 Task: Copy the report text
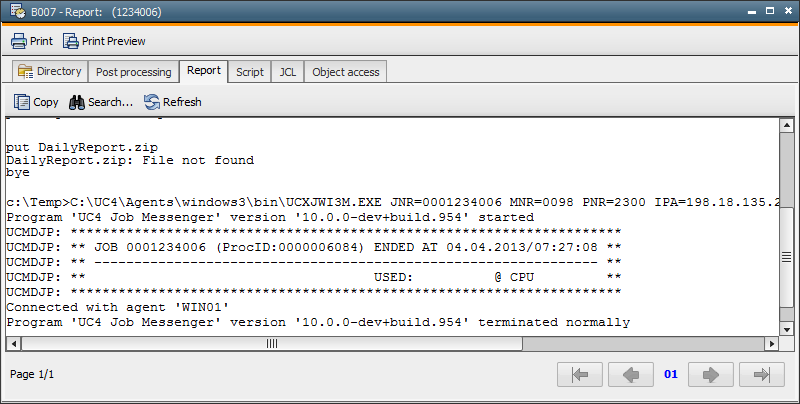tap(36, 101)
